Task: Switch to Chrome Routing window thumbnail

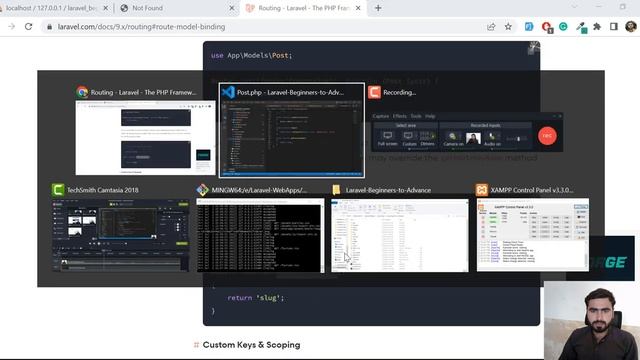Action: (145, 138)
